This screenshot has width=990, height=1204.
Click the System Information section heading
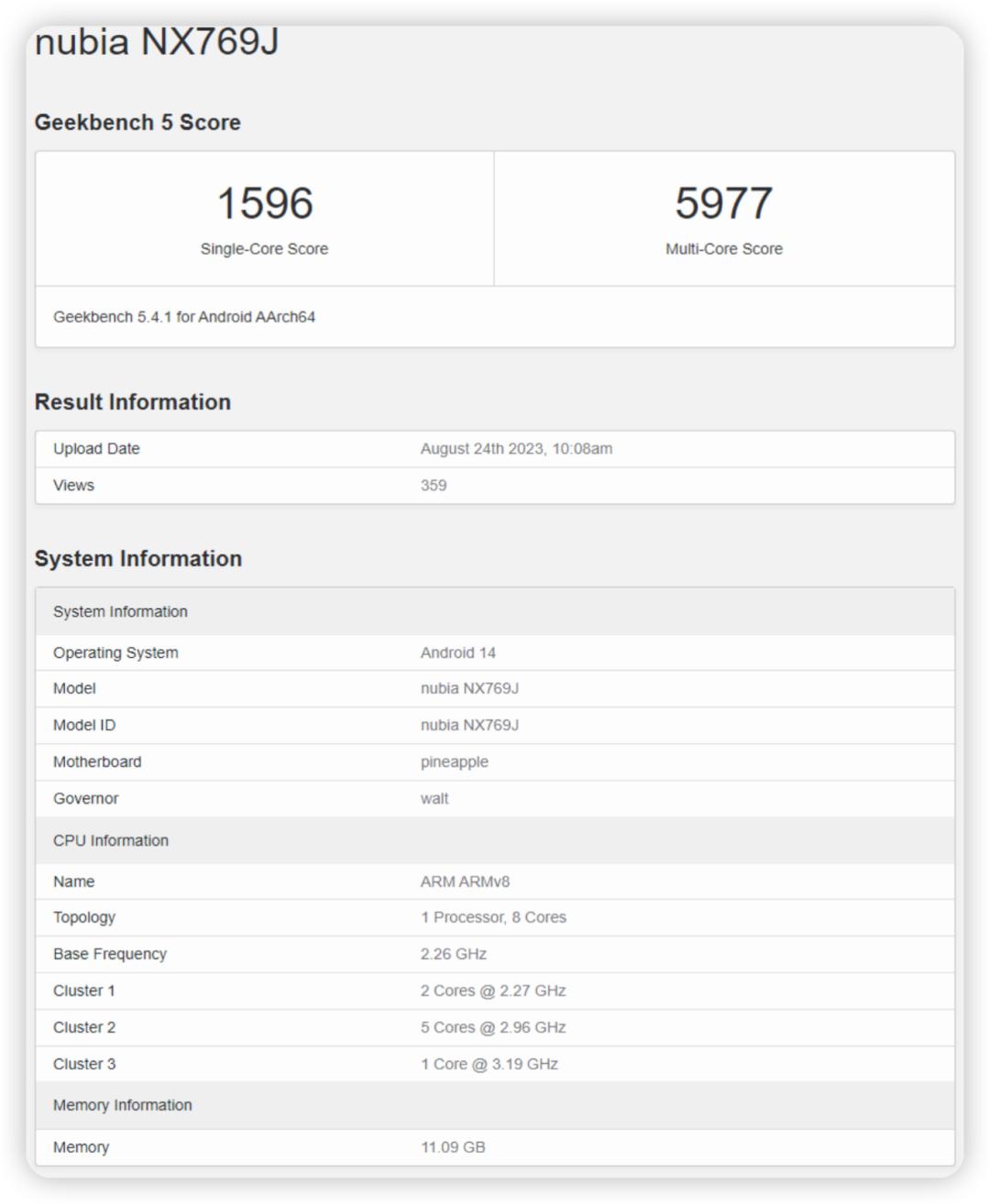[138, 558]
